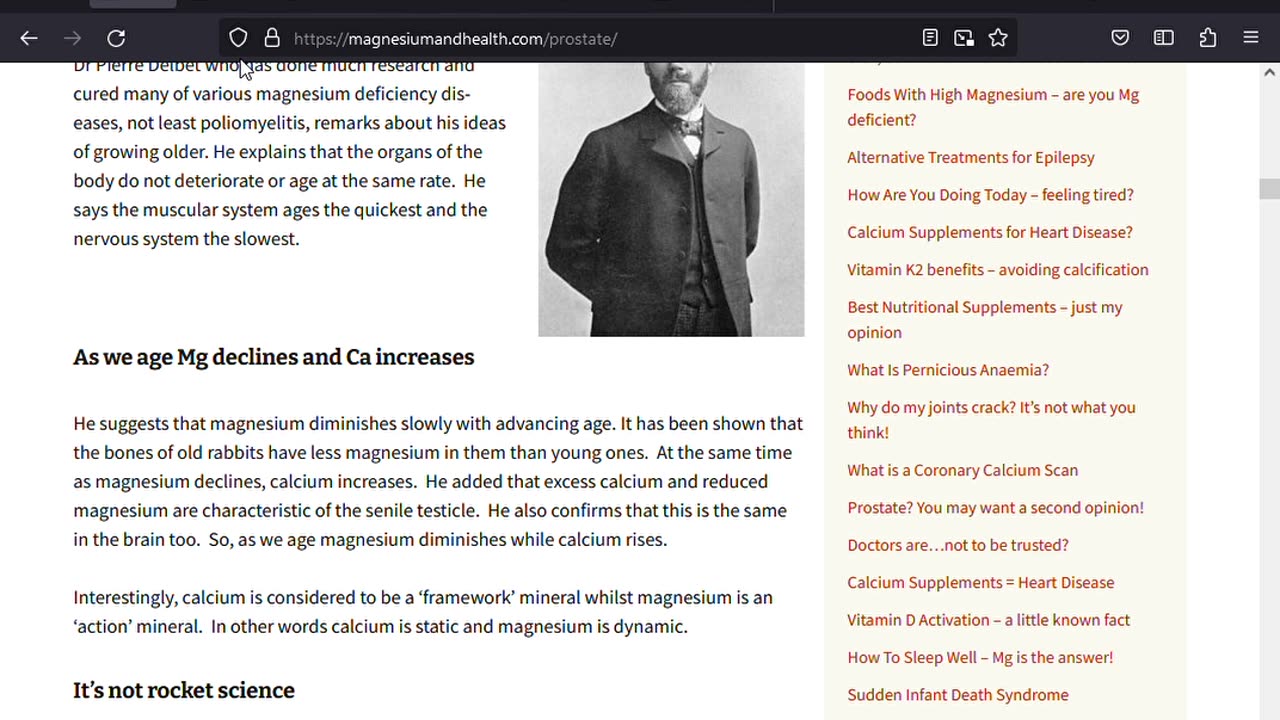Open 'Alternative Treatments for Epilepsy' link

971,157
